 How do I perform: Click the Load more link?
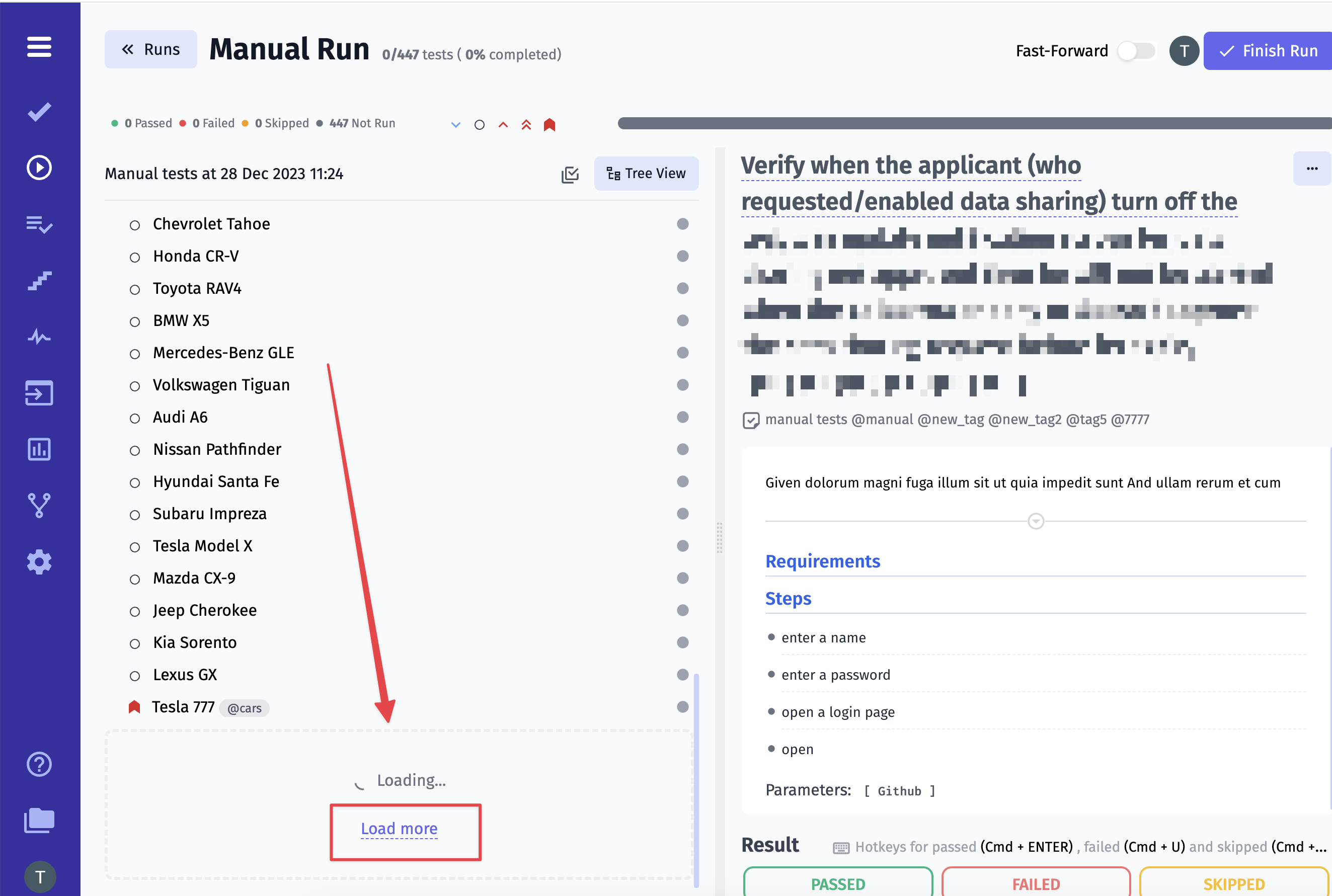coord(399,828)
